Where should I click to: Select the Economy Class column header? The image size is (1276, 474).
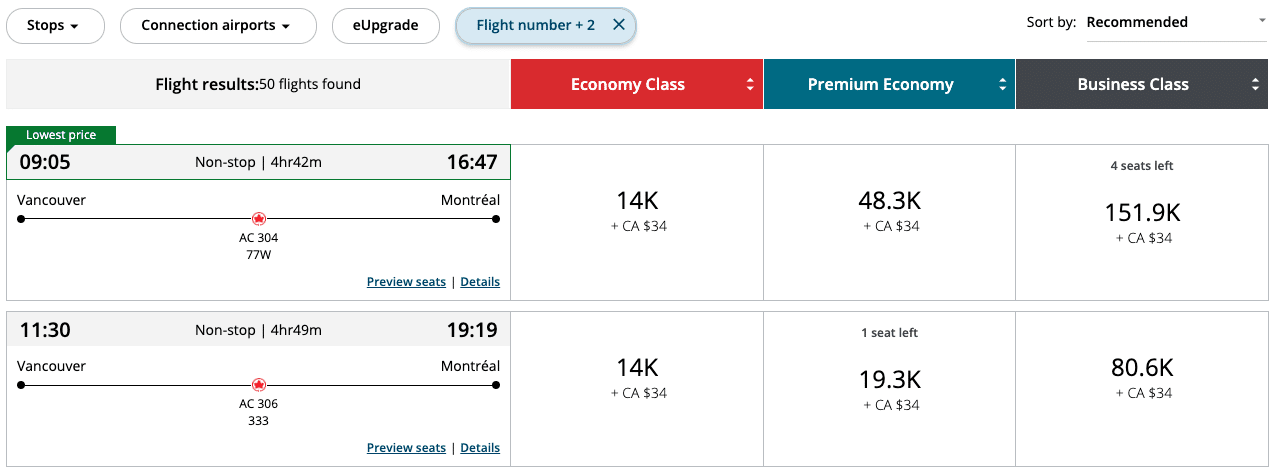(627, 85)
